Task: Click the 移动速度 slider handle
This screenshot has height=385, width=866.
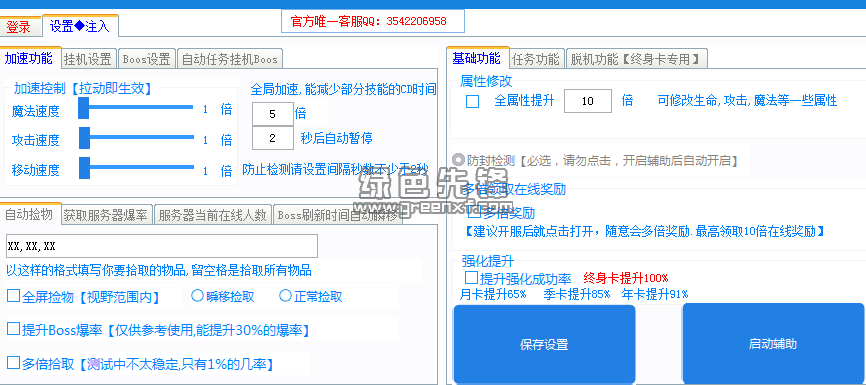Action: click(84, 168)
